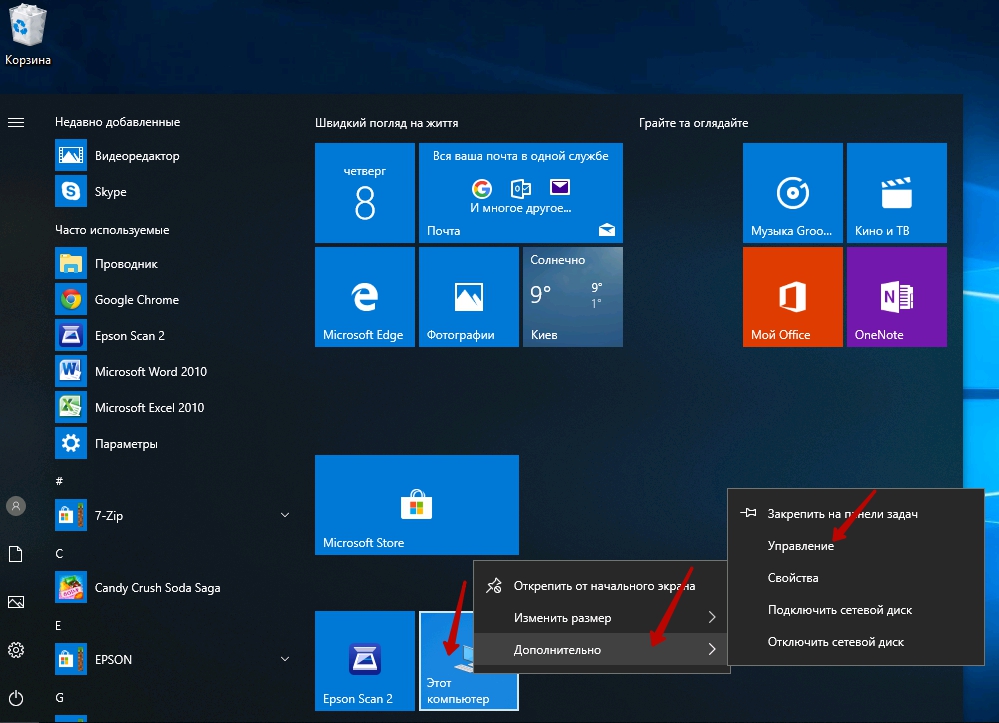
Task: Open the weather tile for Киев
Action: [x=572, y=297]
